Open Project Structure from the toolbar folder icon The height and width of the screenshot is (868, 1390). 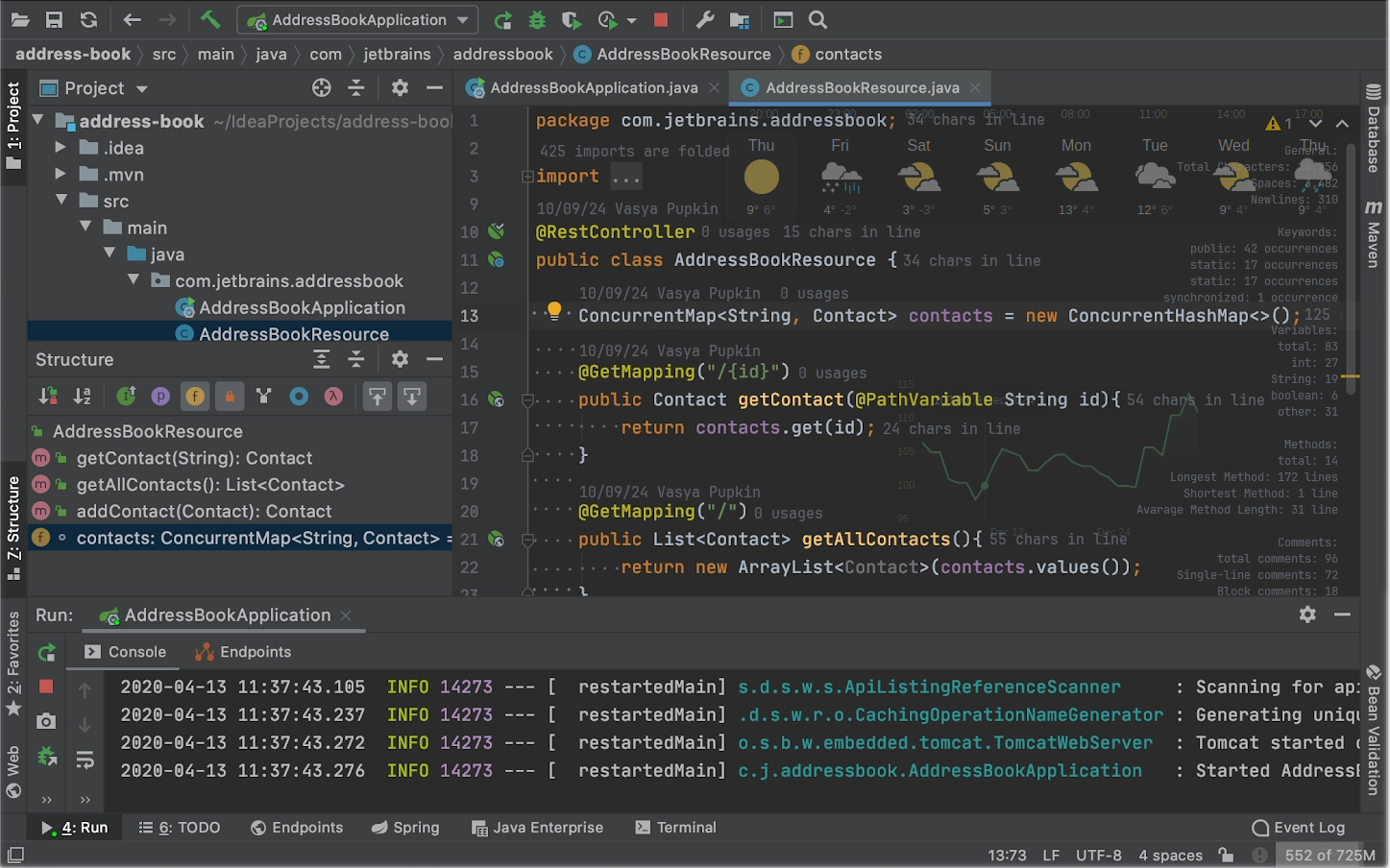(740, 19)
